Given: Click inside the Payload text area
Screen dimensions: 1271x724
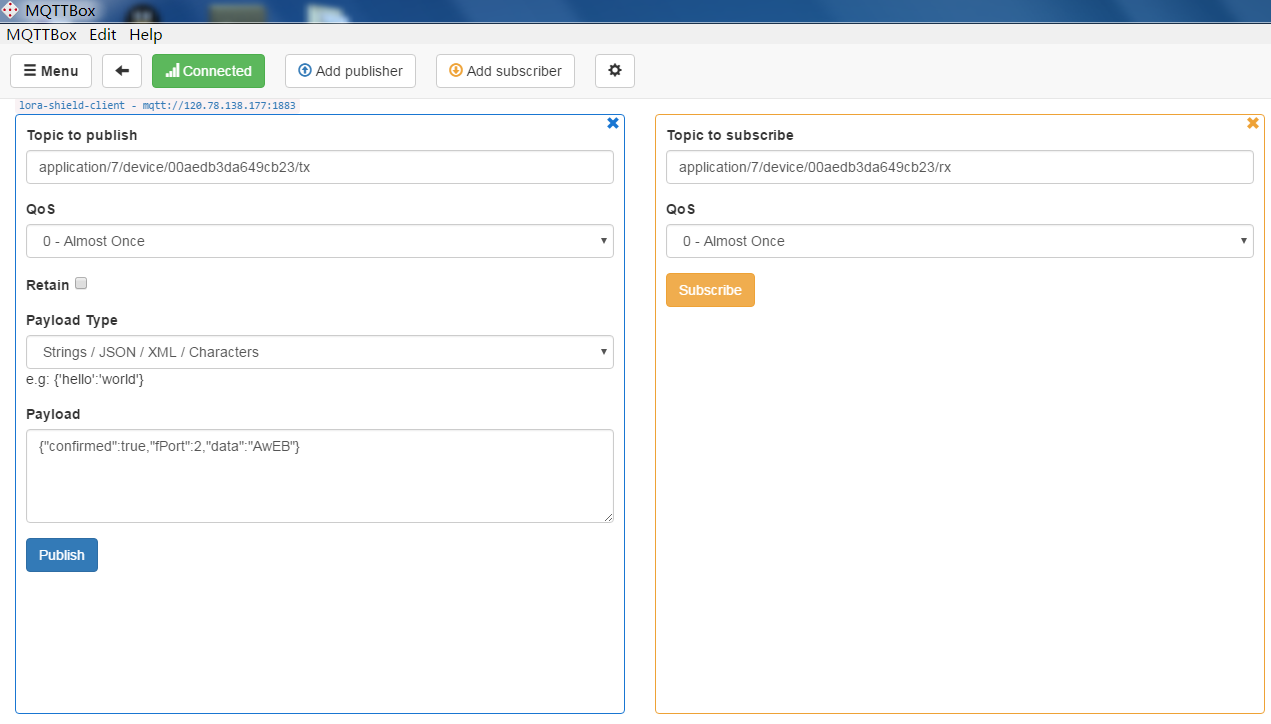Looking at the screenshot, I should tap(320, 476).
